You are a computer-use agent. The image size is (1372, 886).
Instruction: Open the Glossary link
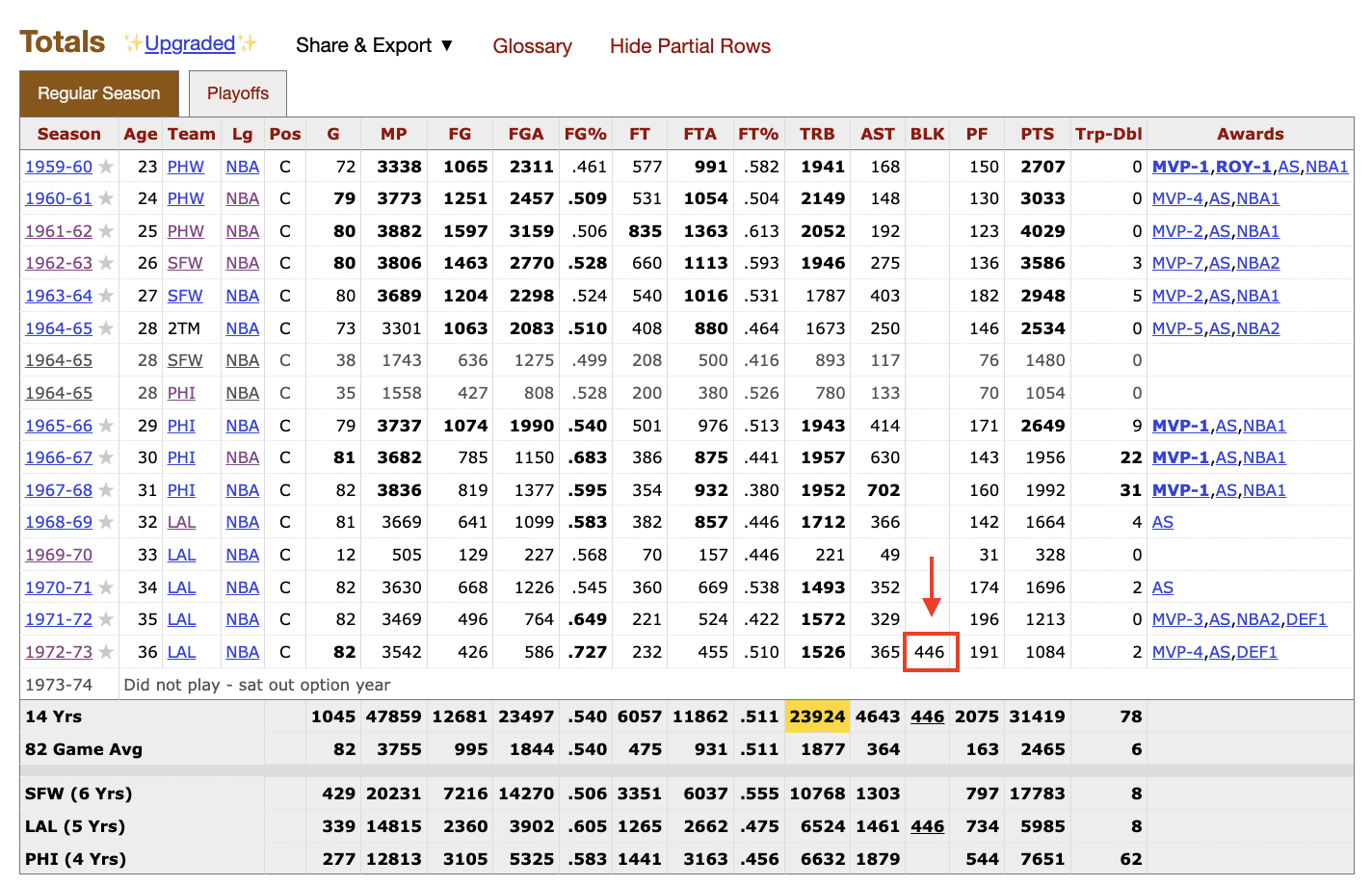point(532,46)
